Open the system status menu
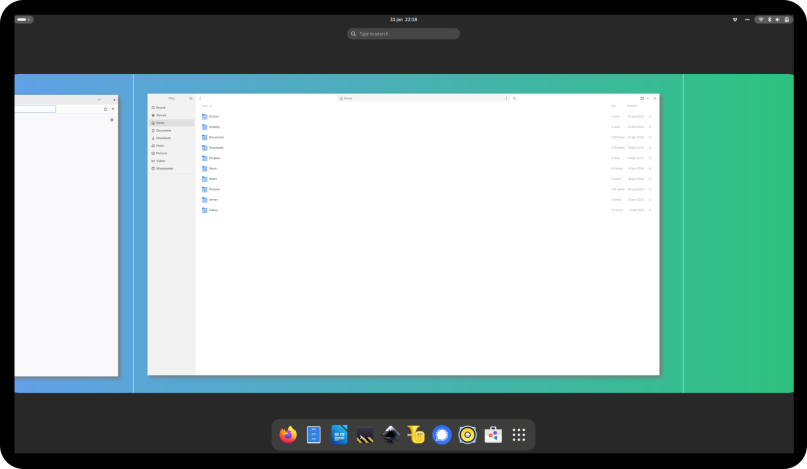This screenshot has height=469, width=807. (x=774, y=20)
